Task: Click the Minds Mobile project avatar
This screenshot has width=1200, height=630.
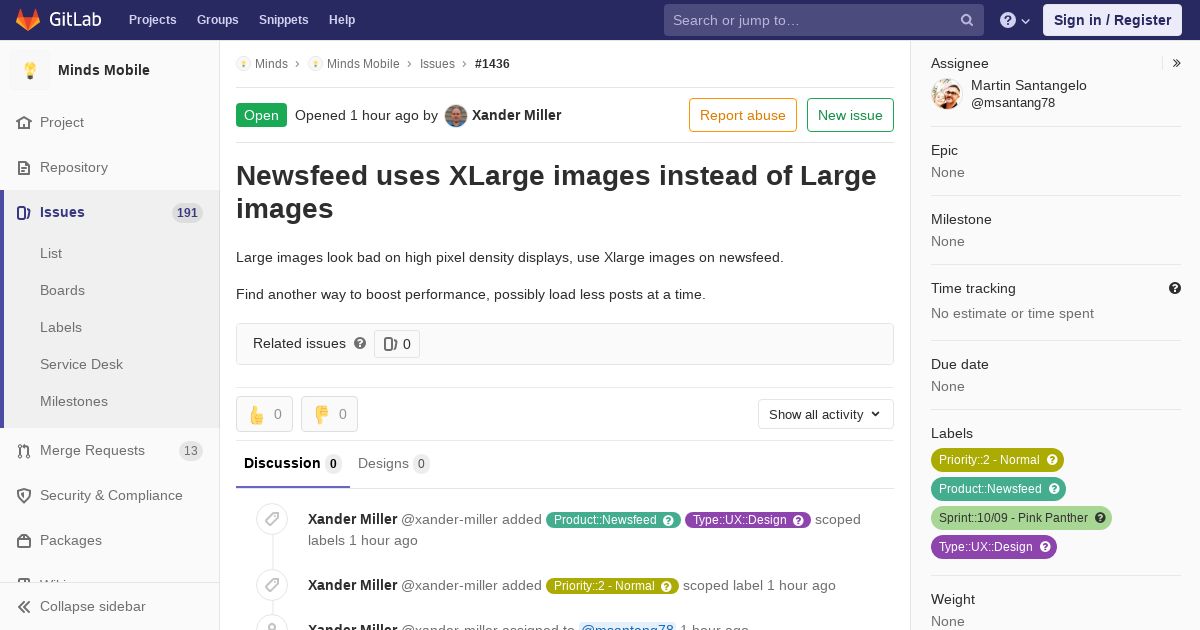Action: point(30,70)
